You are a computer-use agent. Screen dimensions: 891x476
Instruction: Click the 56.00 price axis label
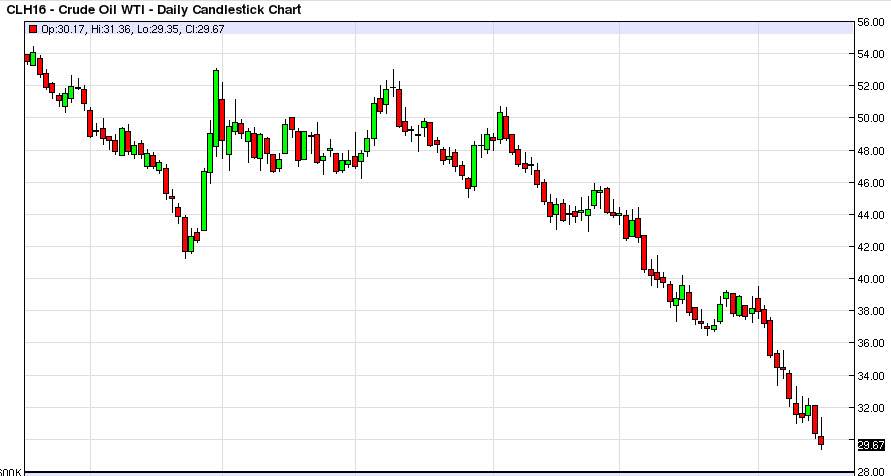[871, 22]
